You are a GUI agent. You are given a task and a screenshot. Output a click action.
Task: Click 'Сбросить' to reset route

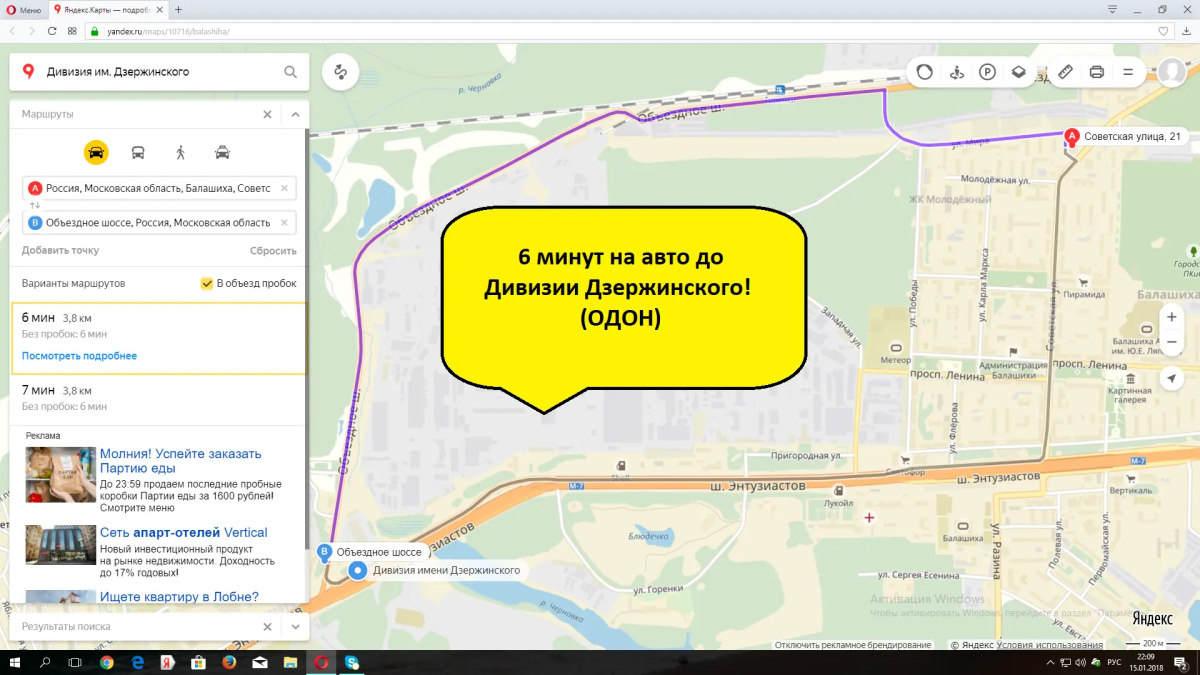pyautogui.click(x=273, y=251)
